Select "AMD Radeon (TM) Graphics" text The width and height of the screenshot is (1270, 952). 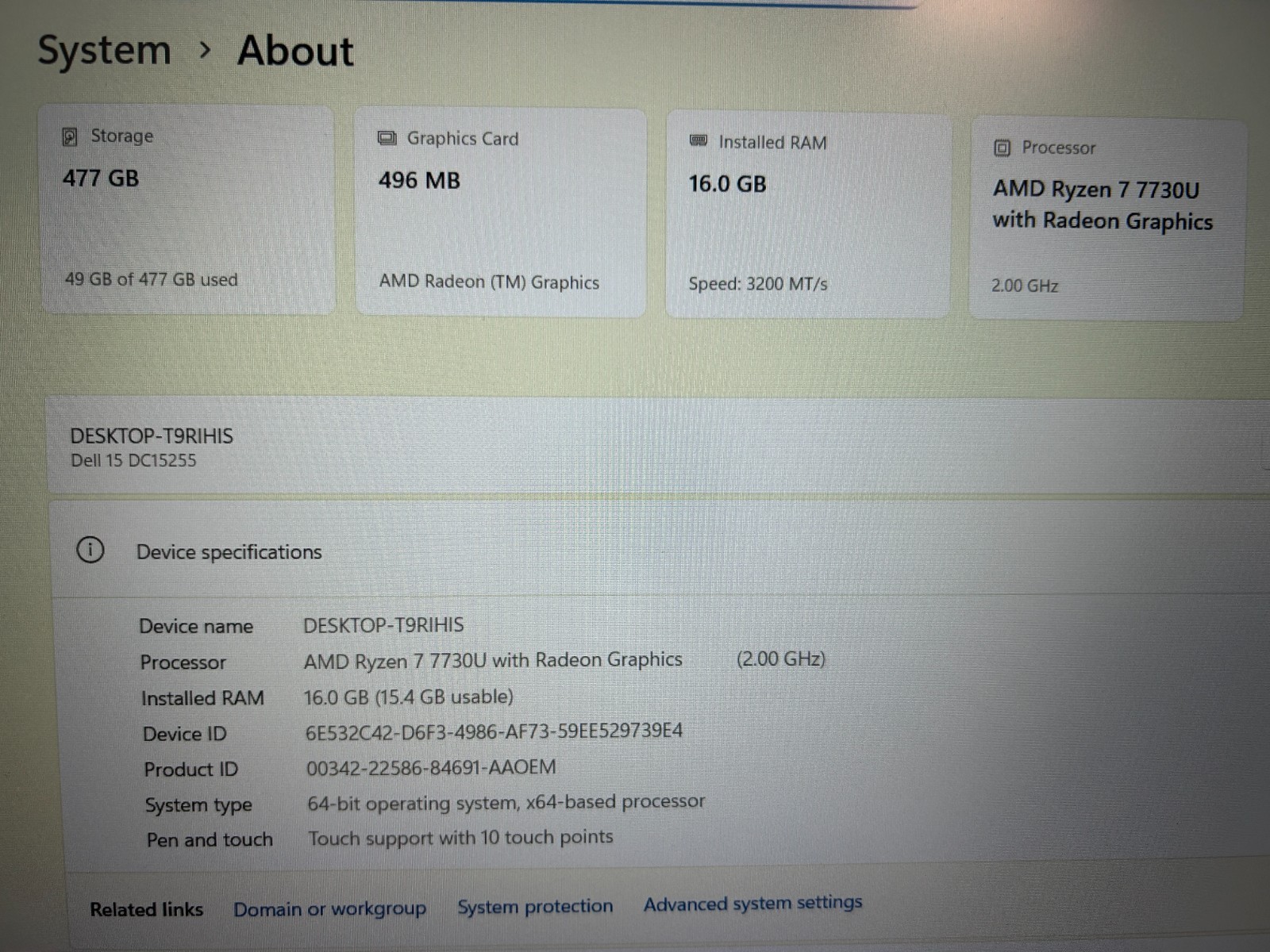pyautogui.click(x=489, y=282)
